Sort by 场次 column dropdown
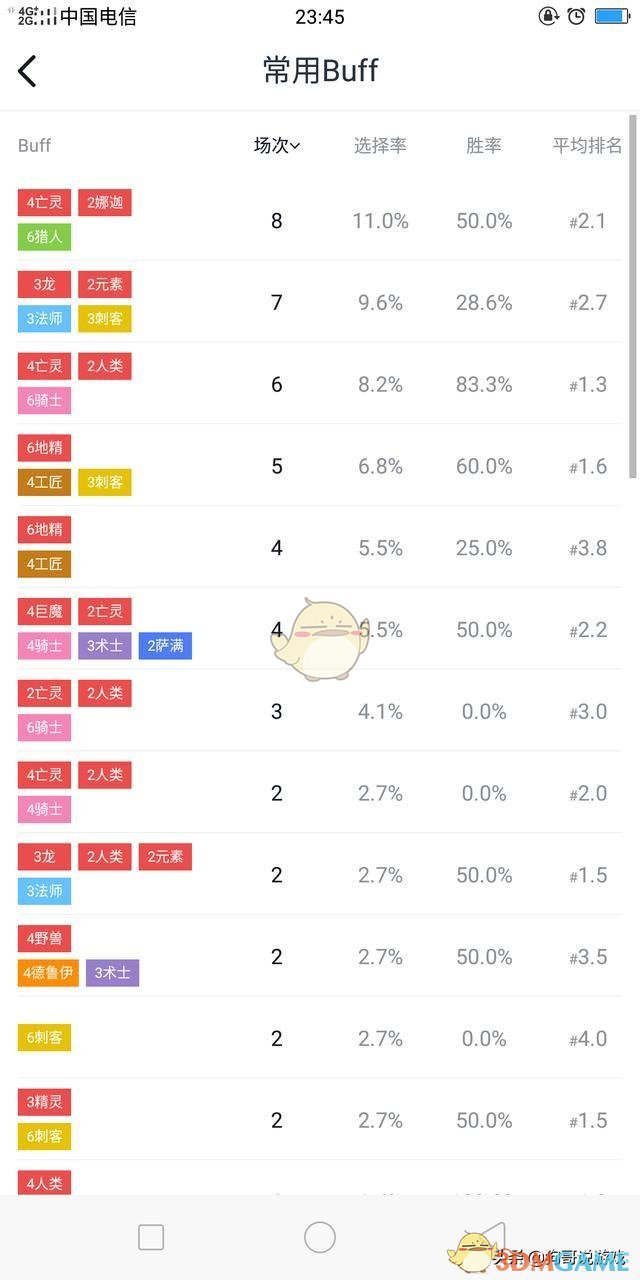The image size is (640, 1280). tap(277, 146)
